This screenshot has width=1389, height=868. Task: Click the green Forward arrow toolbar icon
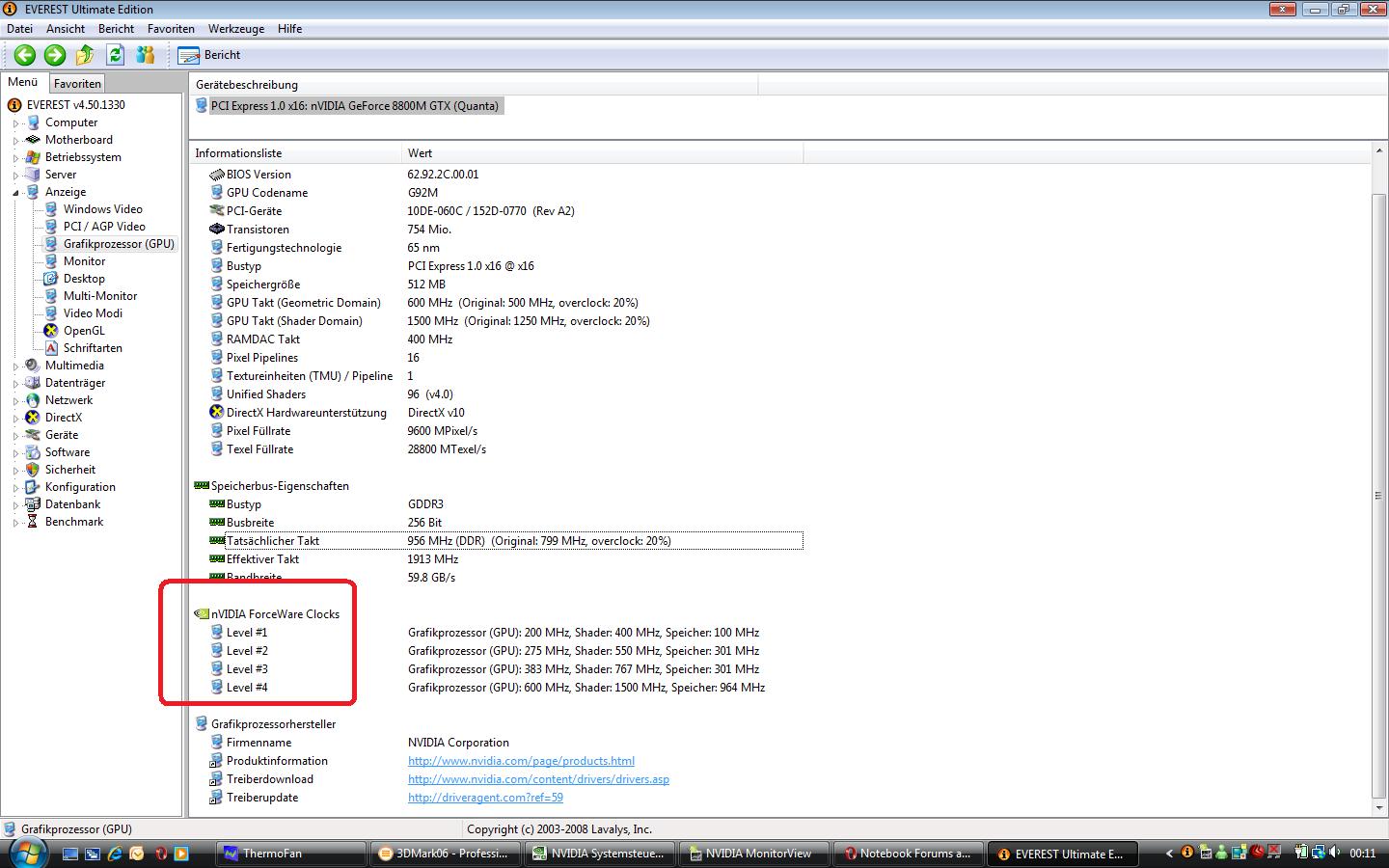55,55
